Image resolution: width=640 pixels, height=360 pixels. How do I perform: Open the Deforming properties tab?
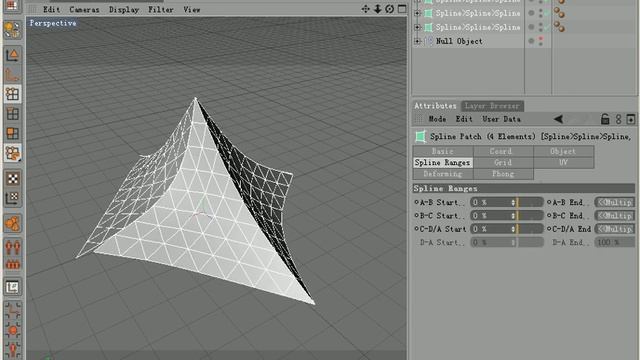point(443,174)
